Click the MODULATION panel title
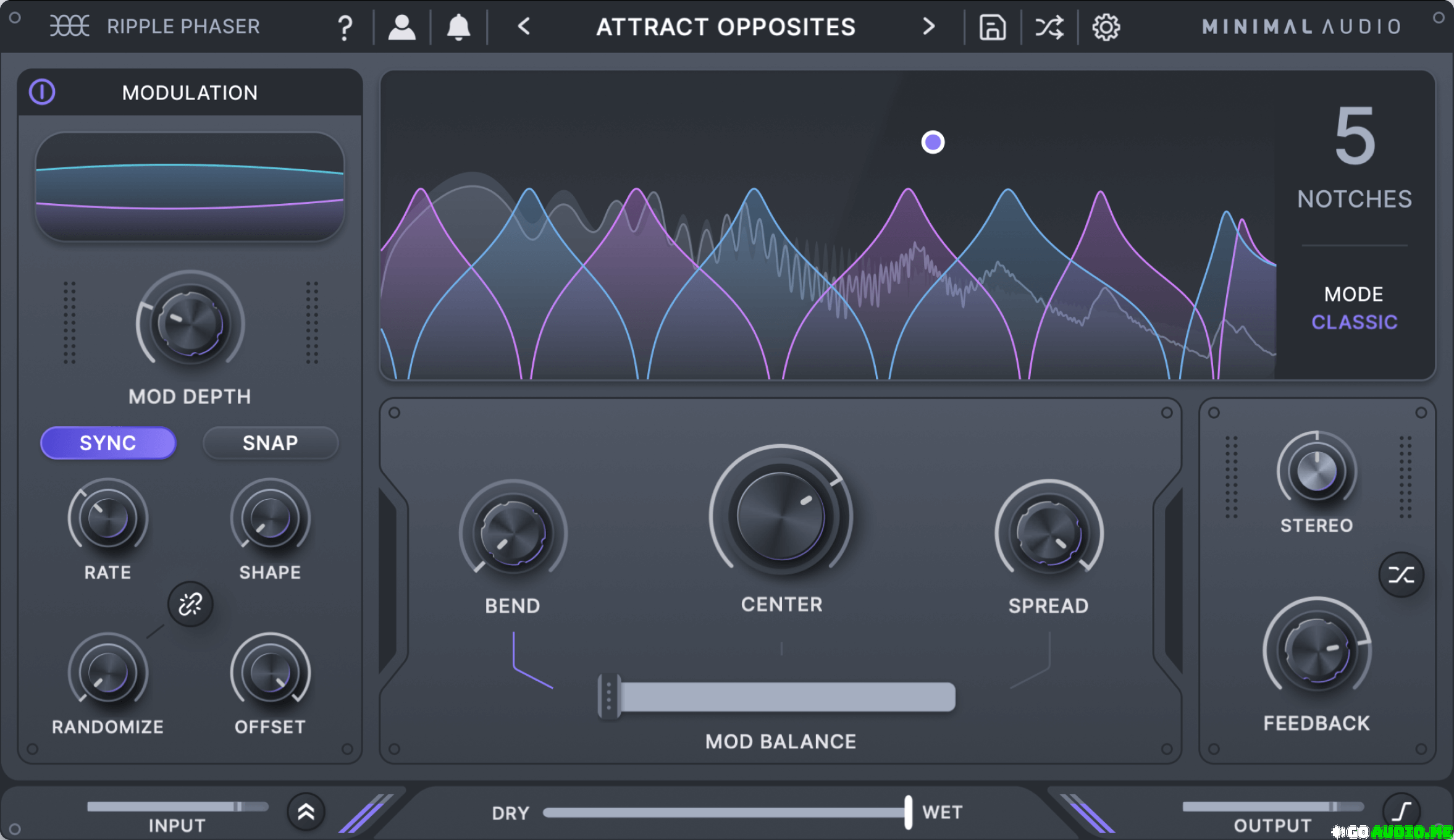The height and width of the screenshot is (840, 1454). click(x=190, y=93)
